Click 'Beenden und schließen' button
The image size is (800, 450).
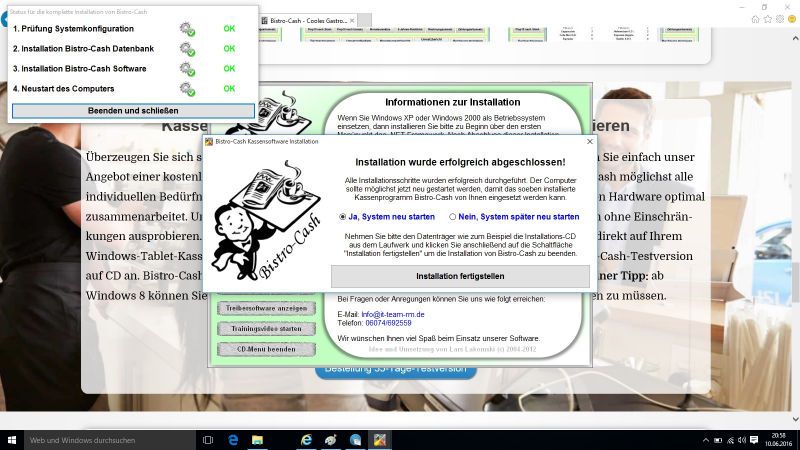click(133, 110)
